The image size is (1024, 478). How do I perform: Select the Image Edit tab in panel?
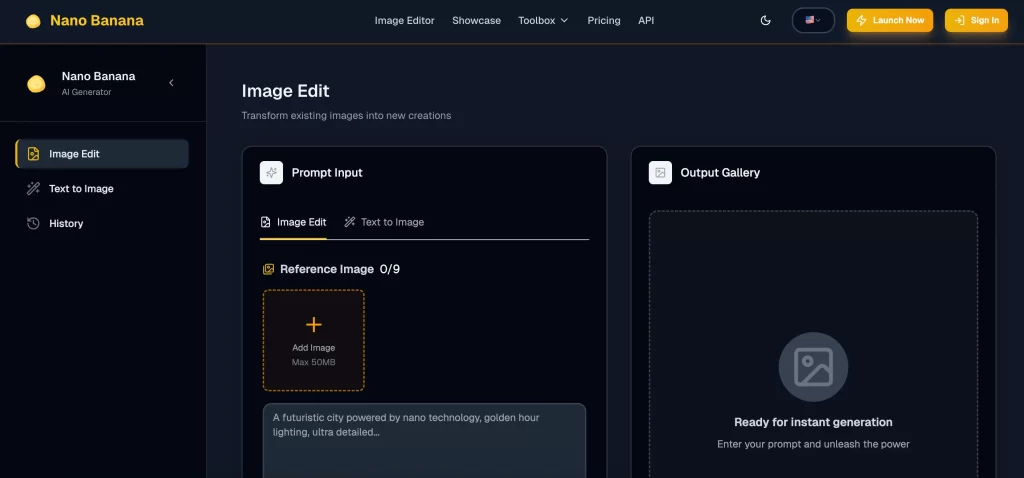[x=293, y=222]
